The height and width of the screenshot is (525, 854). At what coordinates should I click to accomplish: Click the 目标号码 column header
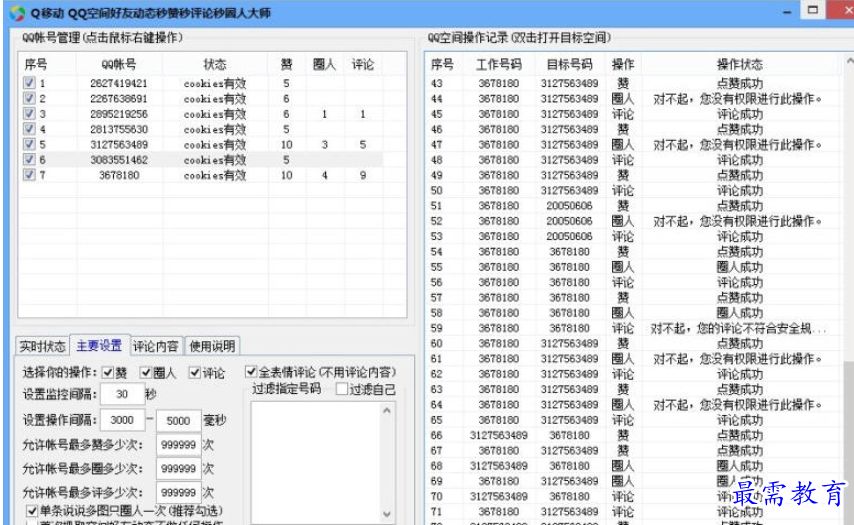569,64
